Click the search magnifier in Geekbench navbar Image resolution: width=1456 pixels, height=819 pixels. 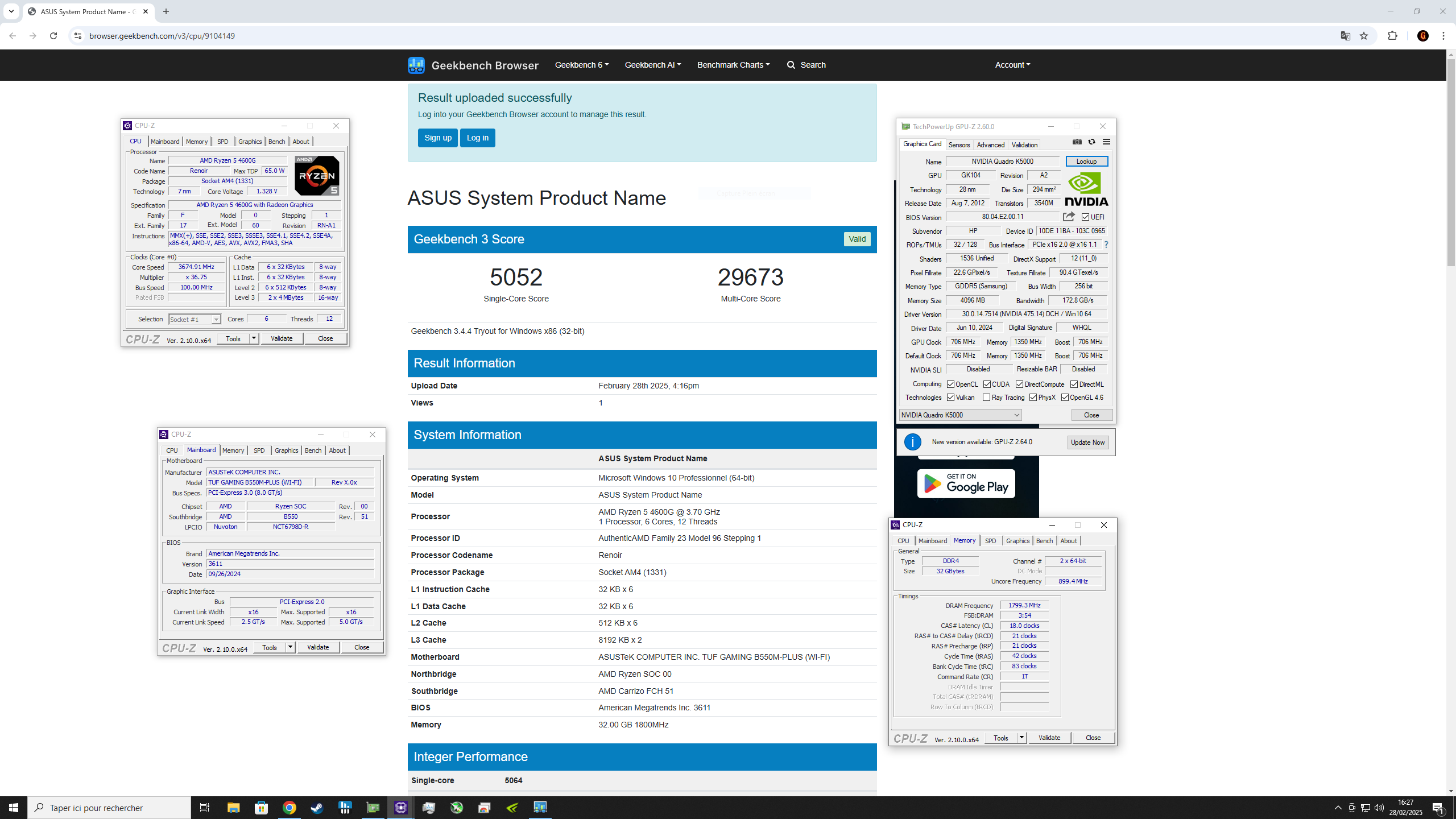click(x=791, y=65)
